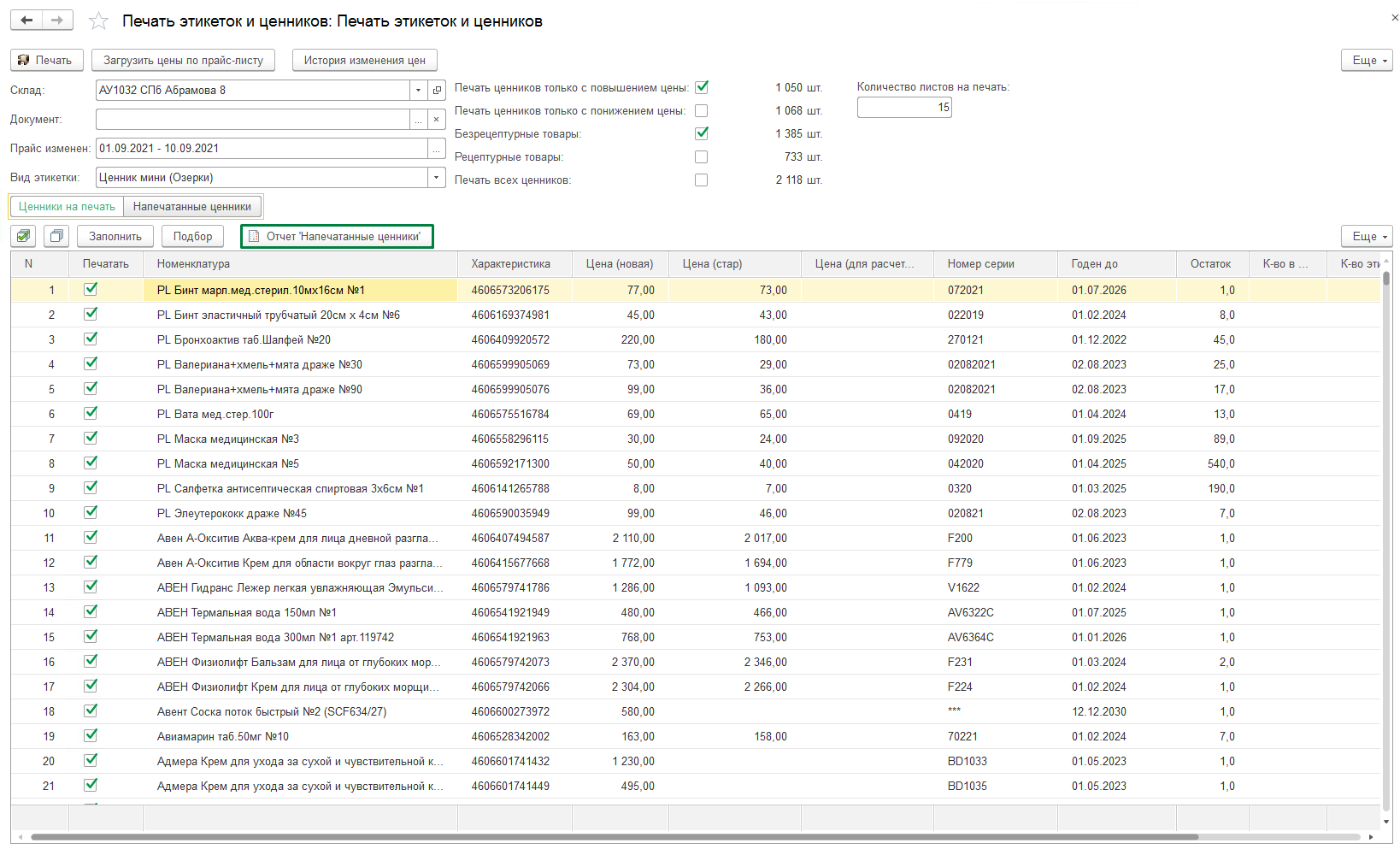Open the Прайс изменен period picker (ellipsis)
Viewport: 1400px width, 849px height.
[x=437, y=149]
